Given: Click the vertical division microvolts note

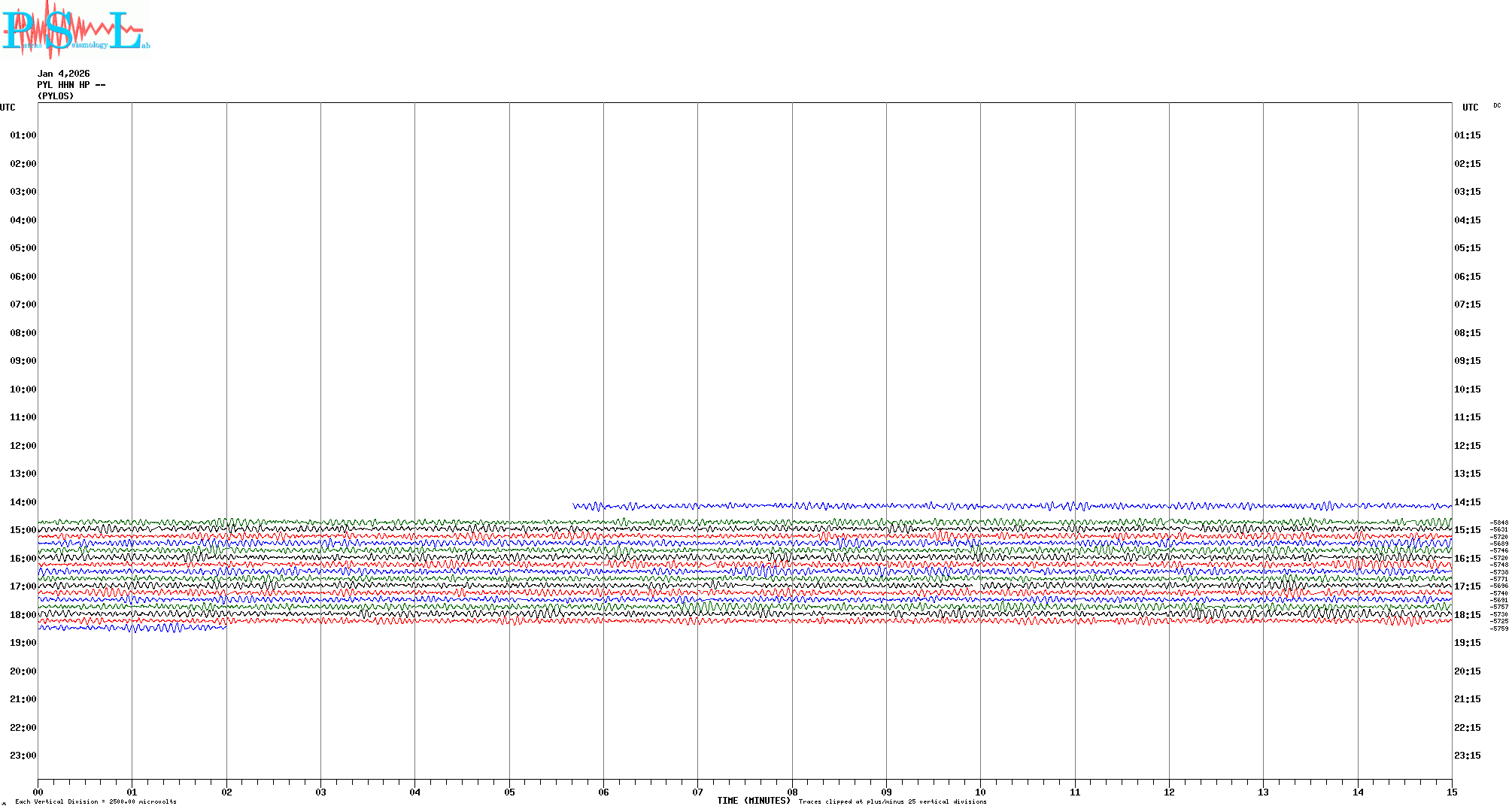Looking at the screenshot, I should click(x=96, y=802).
